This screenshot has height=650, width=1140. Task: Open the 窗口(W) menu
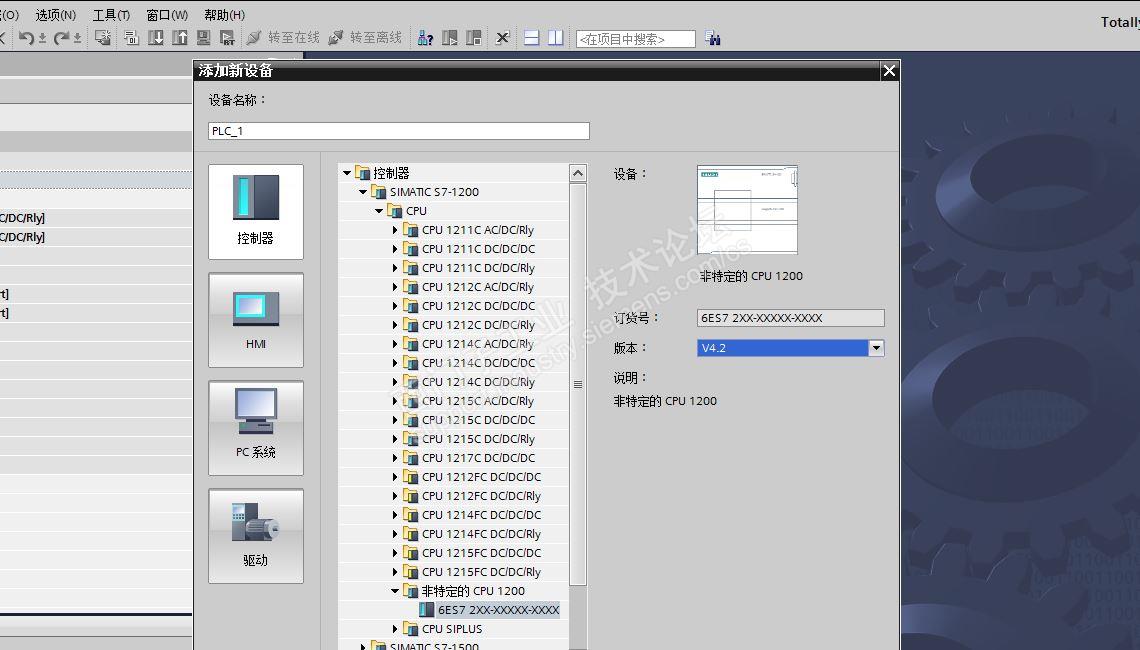pyautogui.click(x=167, y=15)
